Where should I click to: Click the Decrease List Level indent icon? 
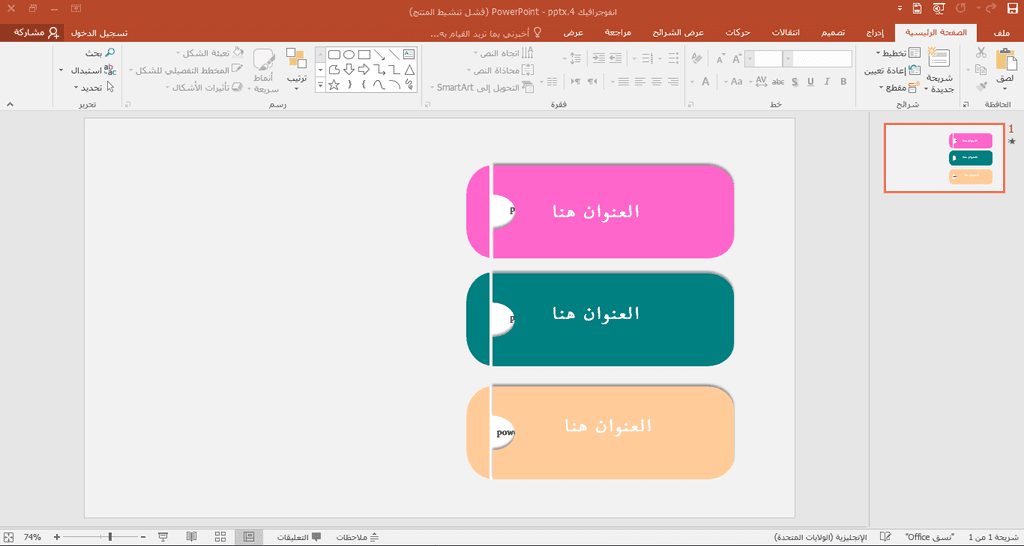point(615,59)
